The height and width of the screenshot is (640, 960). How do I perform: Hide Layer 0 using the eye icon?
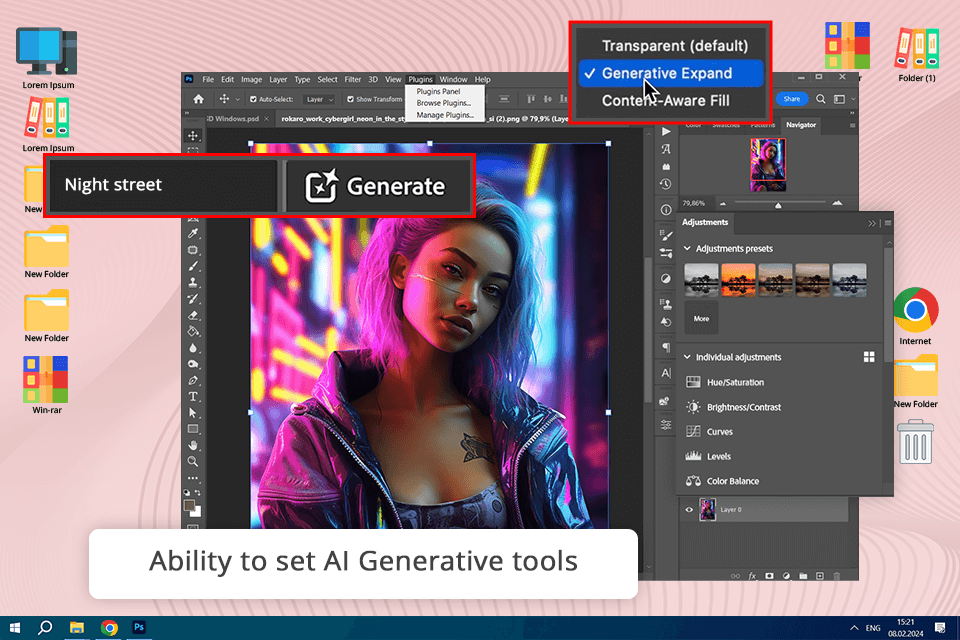pyautogui.click(x=688, y=510)
